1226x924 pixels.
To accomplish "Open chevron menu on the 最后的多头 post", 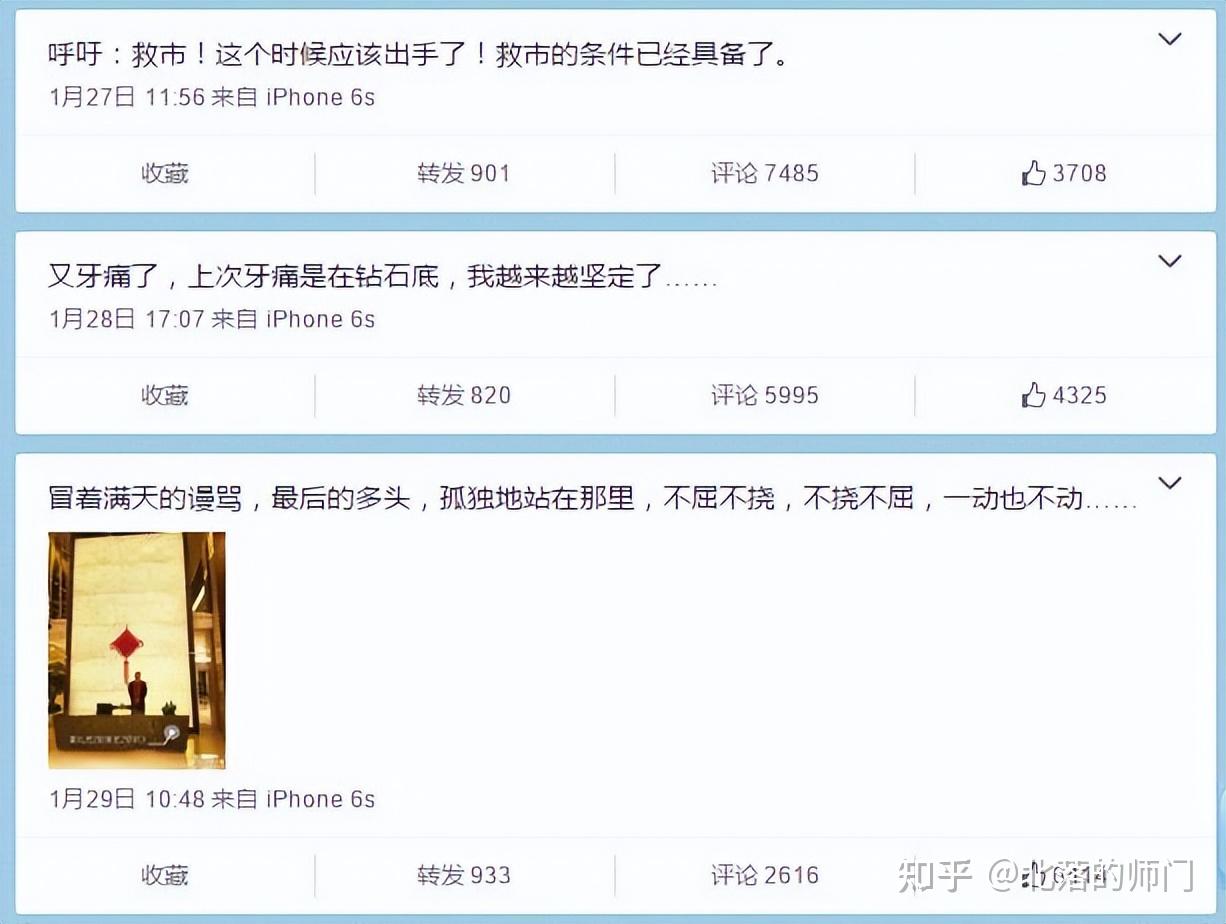I will 1169,483.
